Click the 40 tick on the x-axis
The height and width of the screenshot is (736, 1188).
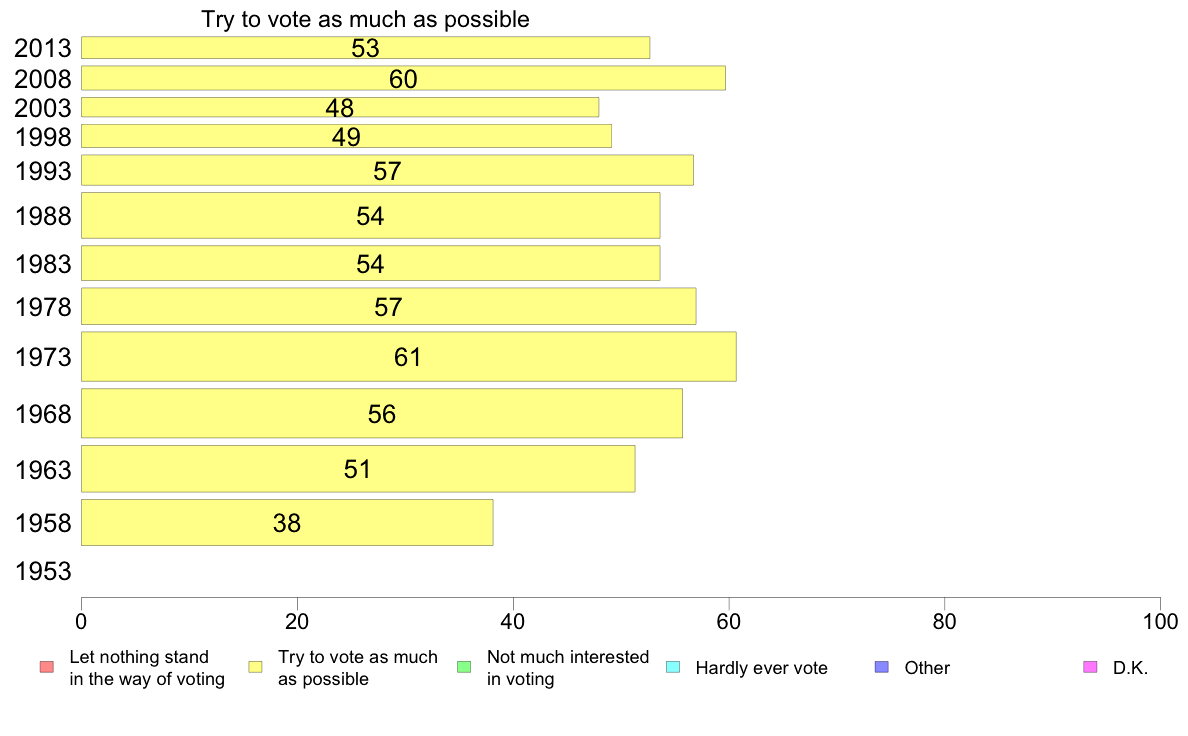513,622
